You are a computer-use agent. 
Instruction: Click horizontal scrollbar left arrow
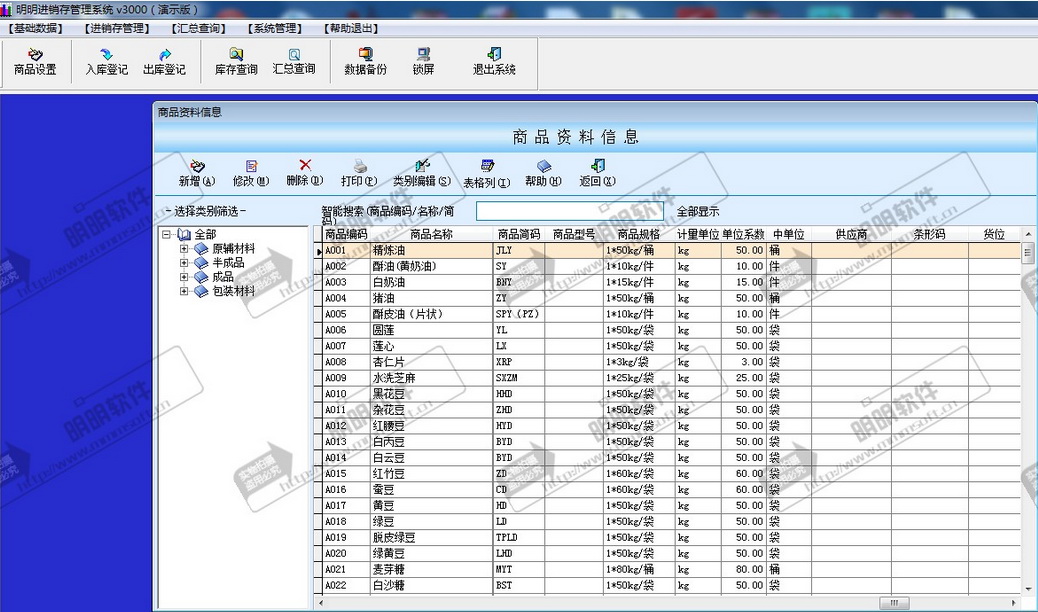(322, 603)
